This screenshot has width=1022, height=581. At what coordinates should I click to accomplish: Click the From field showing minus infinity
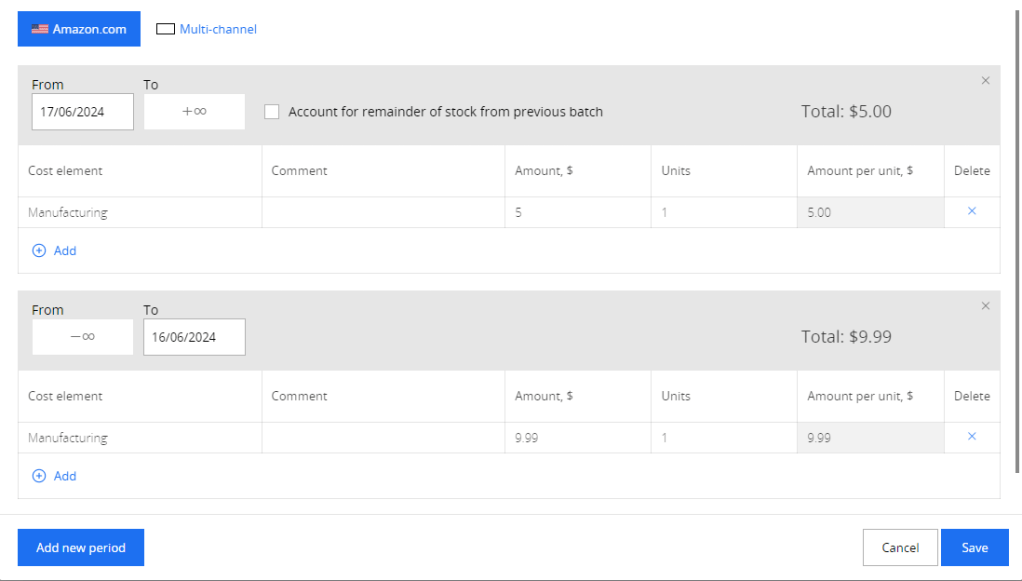pyautogui.click(x=83, y=337)
